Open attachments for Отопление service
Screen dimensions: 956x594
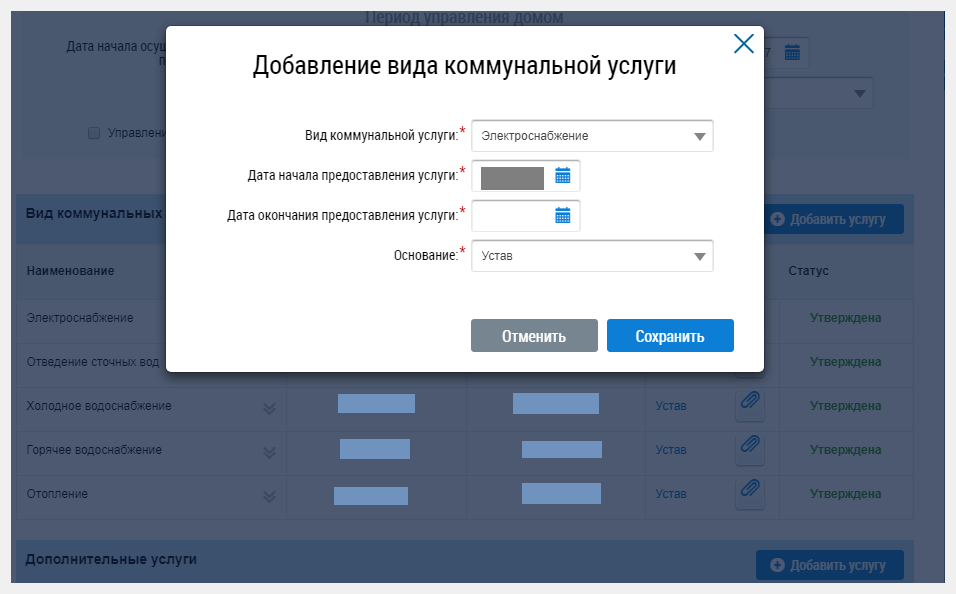(x=750, y=492)
